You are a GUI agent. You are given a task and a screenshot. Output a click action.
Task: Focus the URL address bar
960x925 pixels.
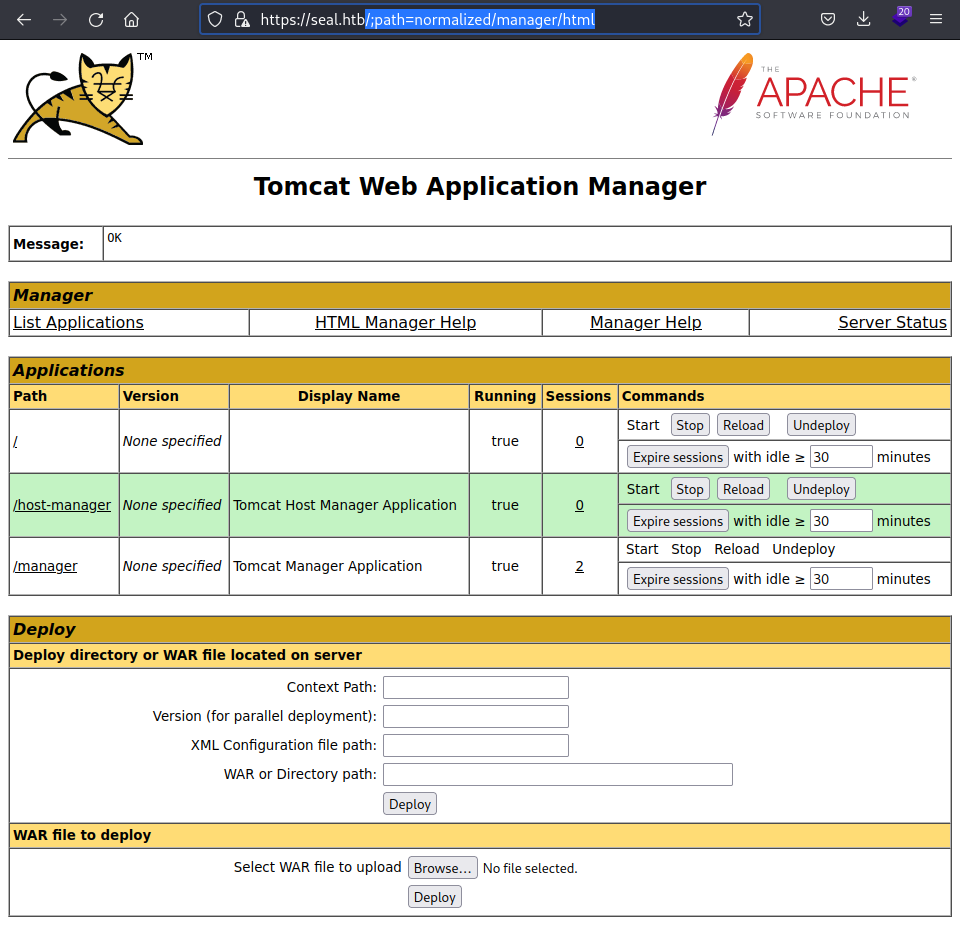click(x=480, y=20)
